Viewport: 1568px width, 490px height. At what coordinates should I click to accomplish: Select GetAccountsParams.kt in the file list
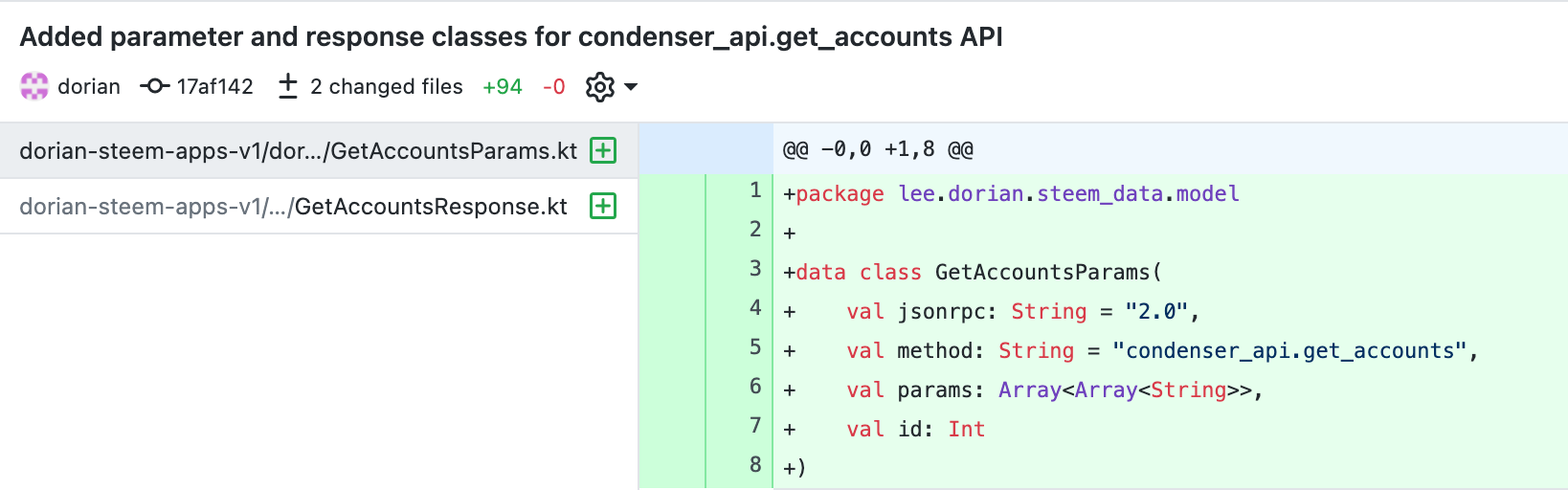[298, 151]
